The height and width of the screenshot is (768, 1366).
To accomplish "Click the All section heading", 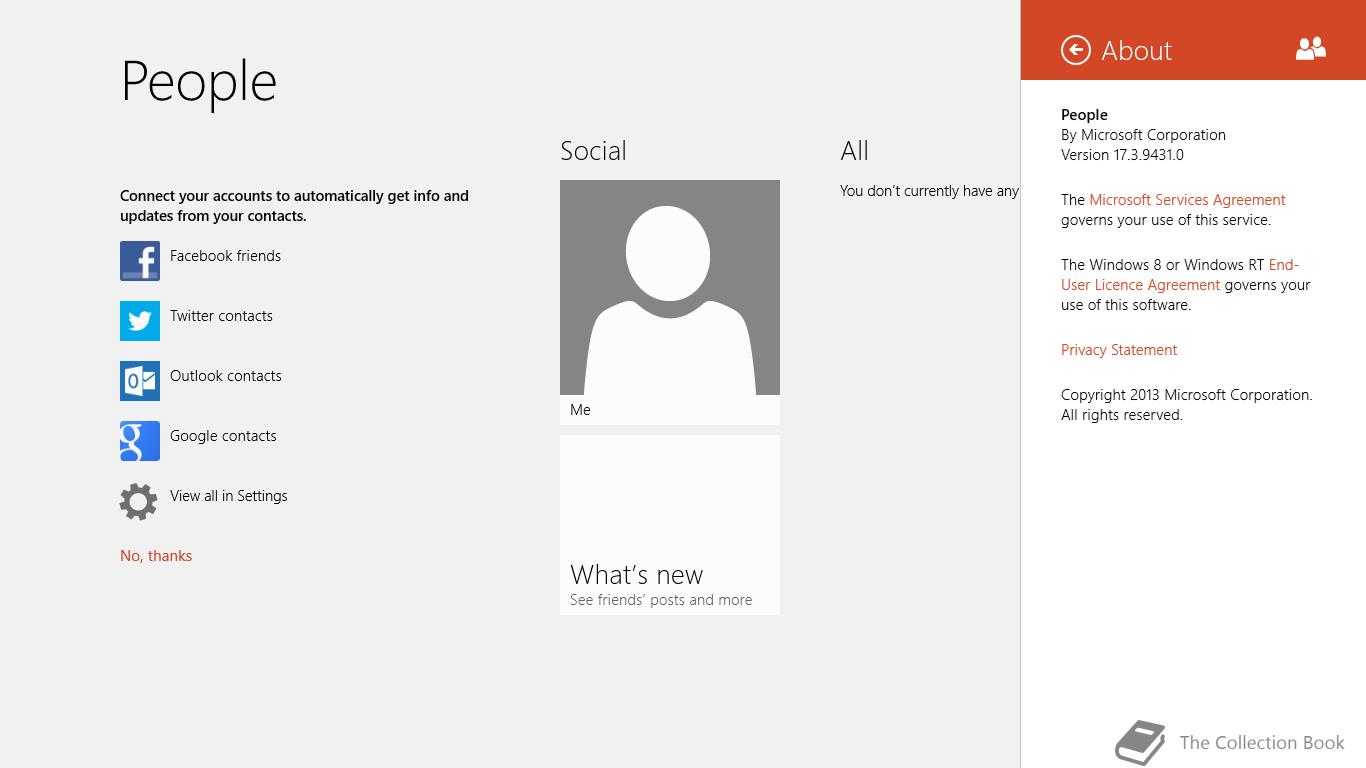I will click(854, 151).
